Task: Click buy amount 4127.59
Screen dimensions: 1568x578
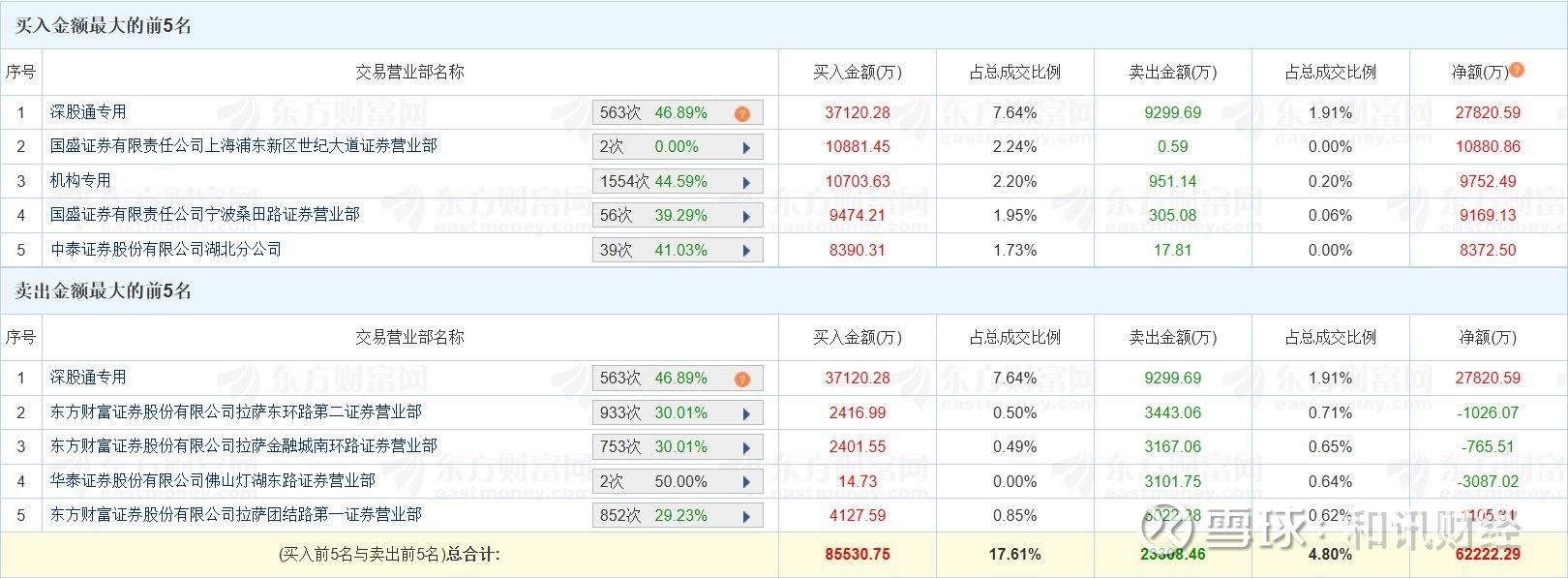Action: point(858,515)
